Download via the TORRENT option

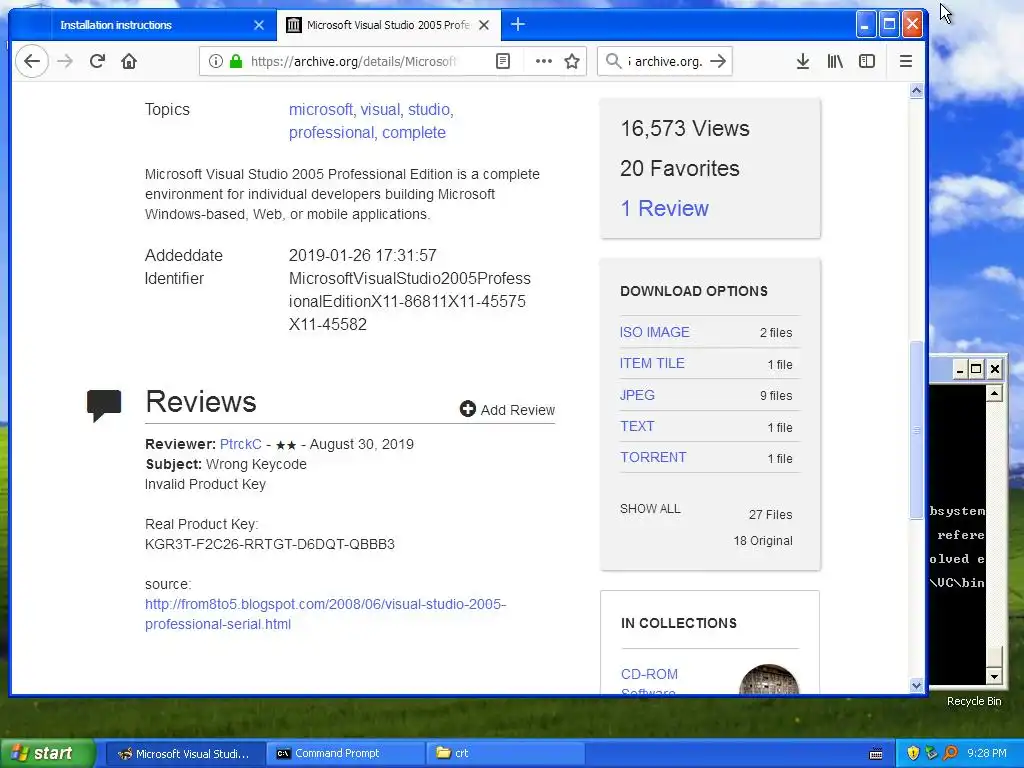click(x=653, y=457)
